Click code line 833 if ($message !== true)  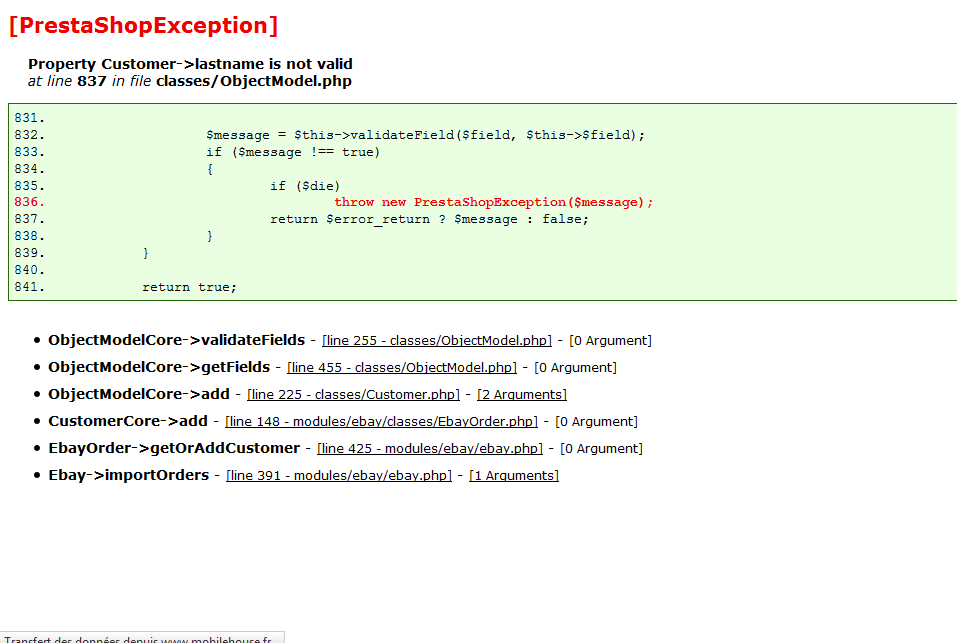[293, 152]
